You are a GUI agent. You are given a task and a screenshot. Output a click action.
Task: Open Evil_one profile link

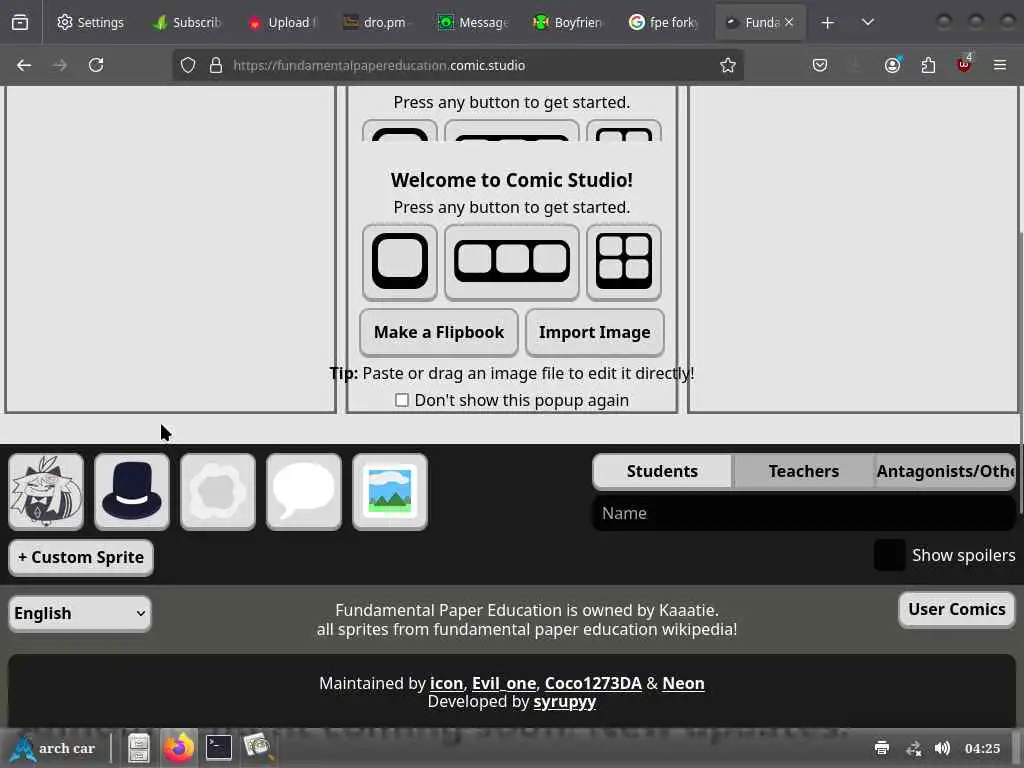[504, 683]
